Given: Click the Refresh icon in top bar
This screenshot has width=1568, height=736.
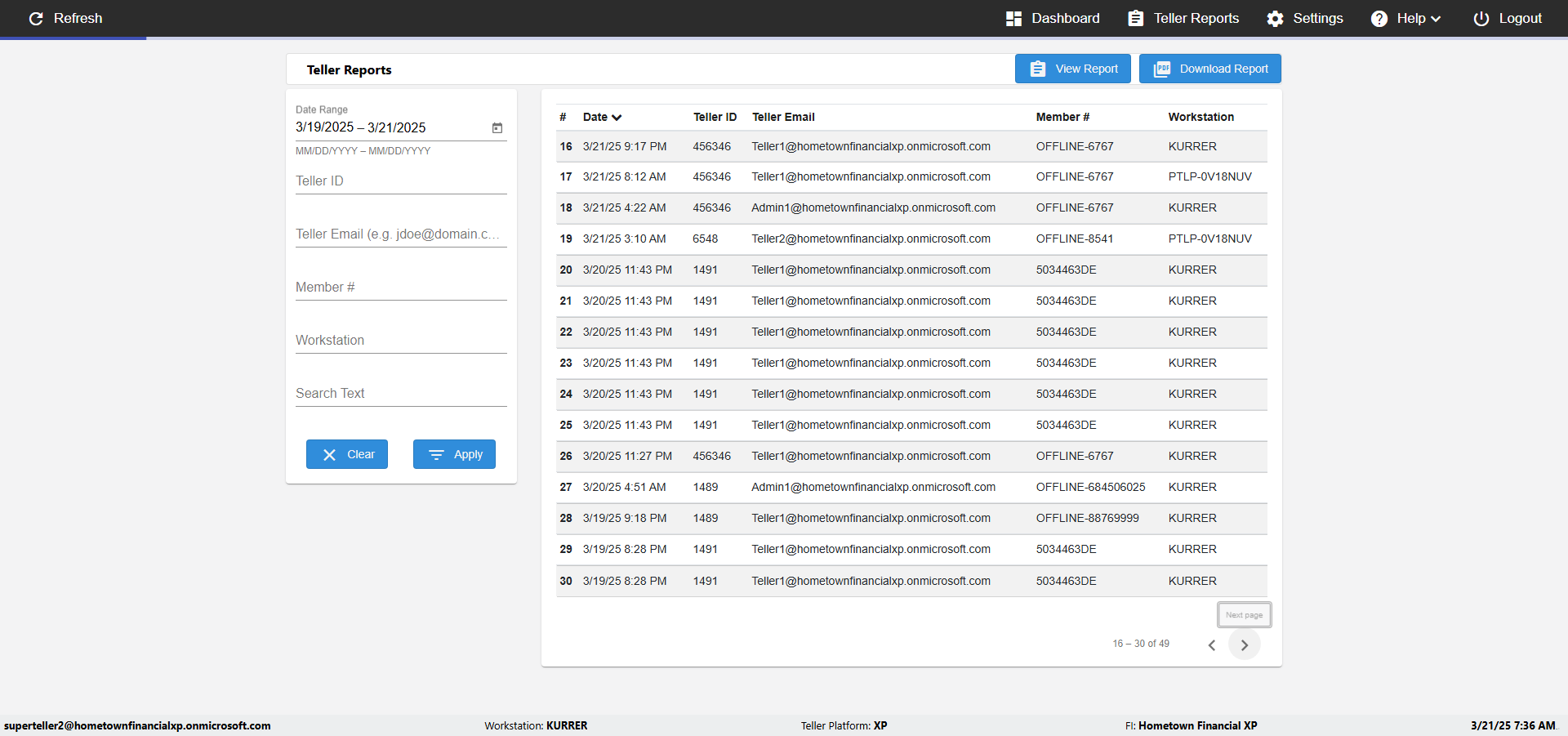Looking at the screenshot, I should point(36,19).
